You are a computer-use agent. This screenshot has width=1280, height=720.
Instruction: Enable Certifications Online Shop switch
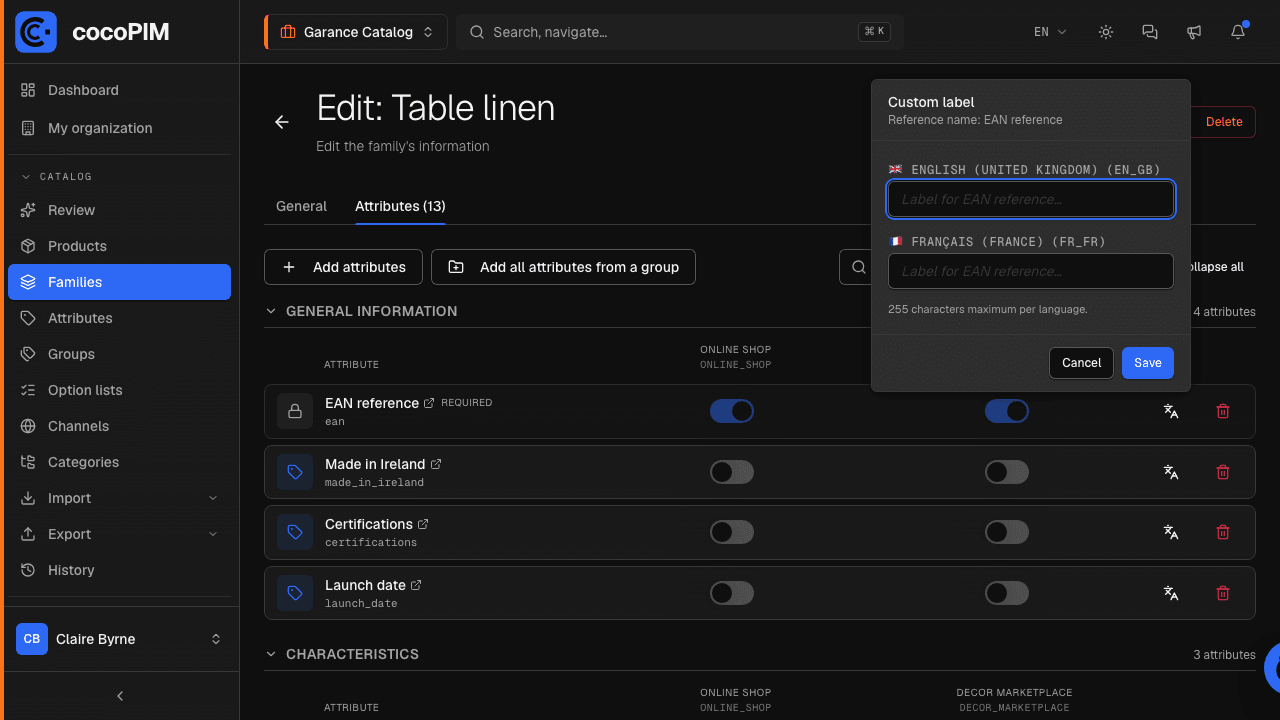click(732, 533)
